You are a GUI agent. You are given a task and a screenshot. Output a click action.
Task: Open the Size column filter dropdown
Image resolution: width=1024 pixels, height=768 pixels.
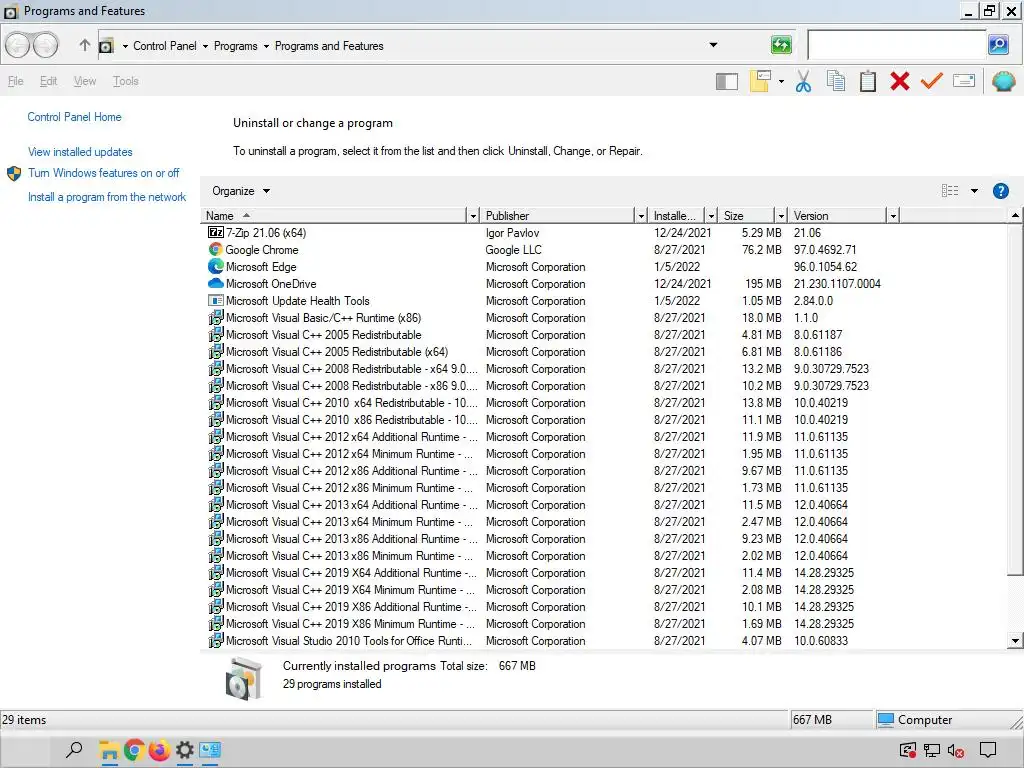click(x=780, y=216)
